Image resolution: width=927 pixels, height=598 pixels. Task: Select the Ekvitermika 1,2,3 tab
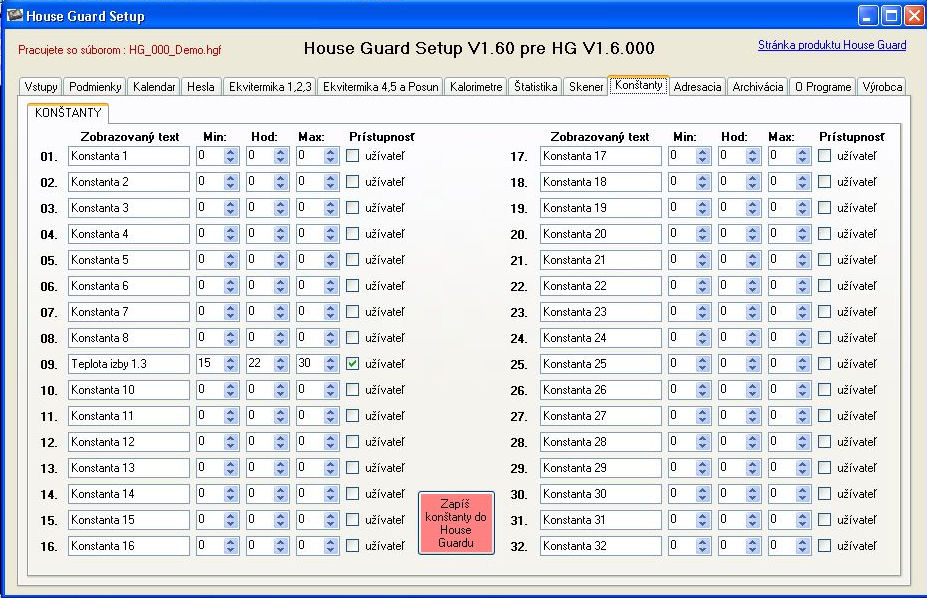point(270,87)
